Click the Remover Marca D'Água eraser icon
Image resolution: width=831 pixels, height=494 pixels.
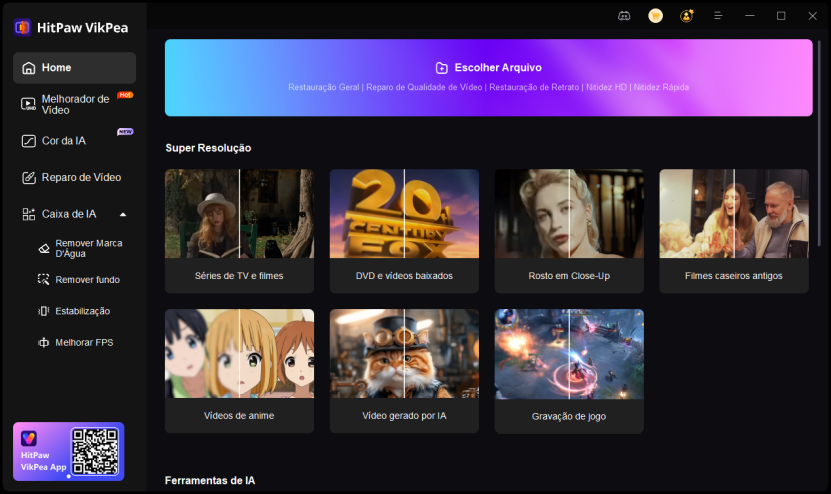tap(44, 249)
